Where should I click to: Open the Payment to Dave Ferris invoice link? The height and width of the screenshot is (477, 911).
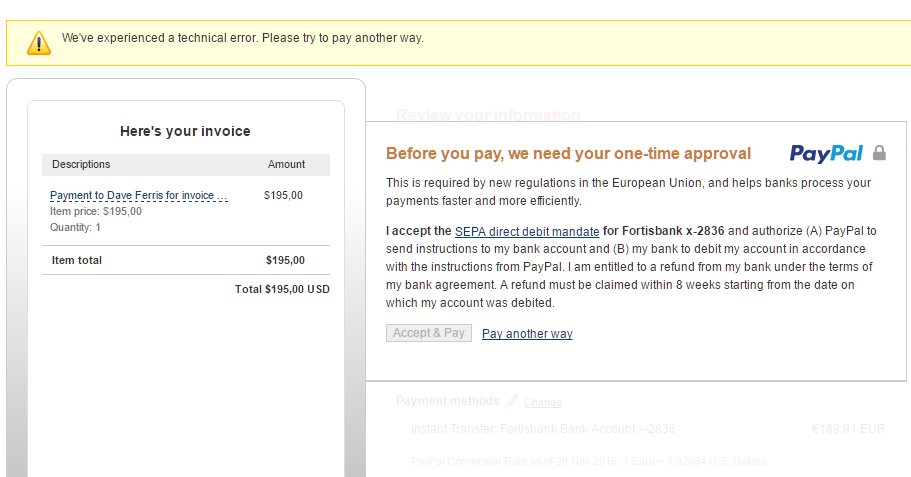[139, 196]
